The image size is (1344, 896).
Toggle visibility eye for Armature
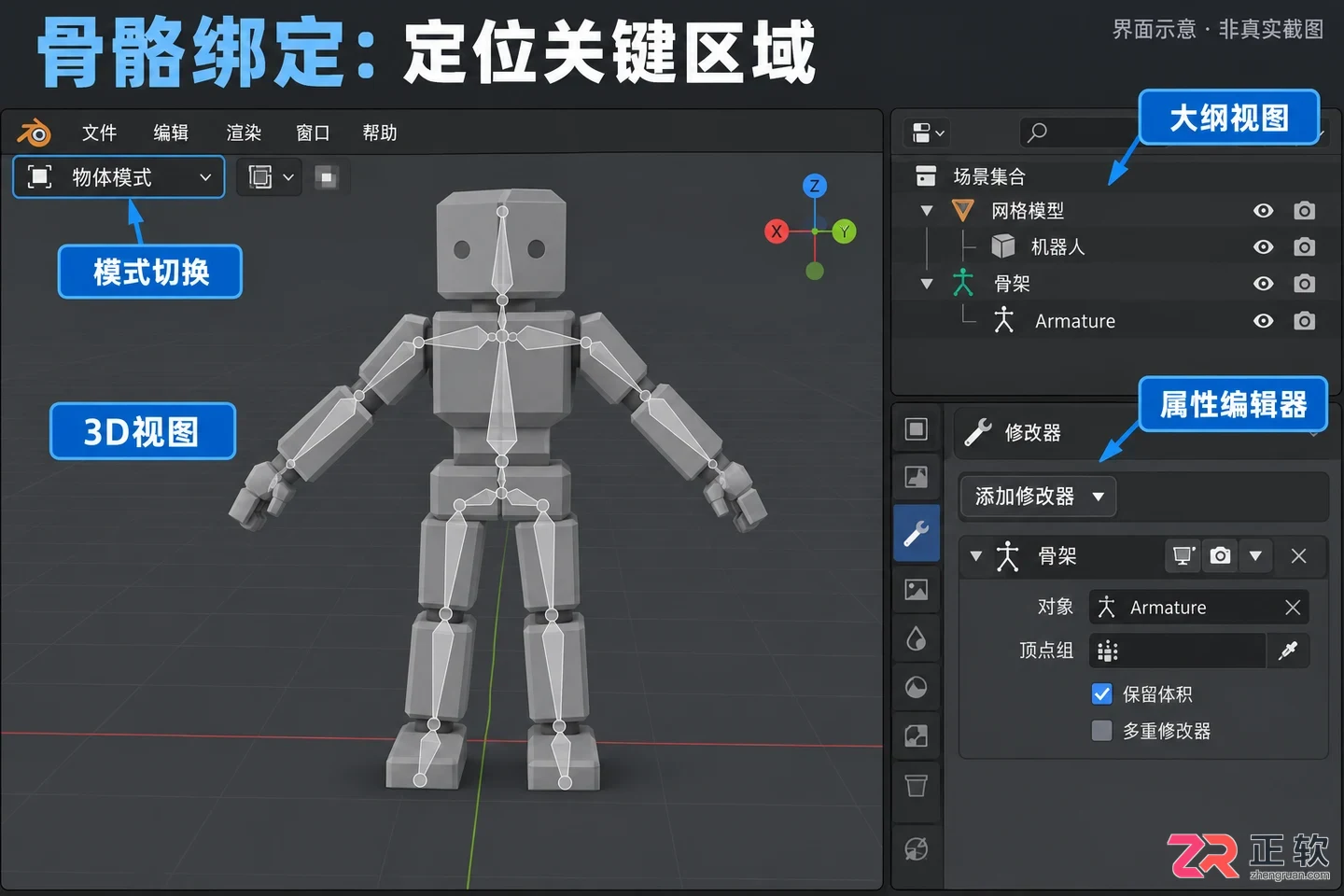pos(1264,321)
